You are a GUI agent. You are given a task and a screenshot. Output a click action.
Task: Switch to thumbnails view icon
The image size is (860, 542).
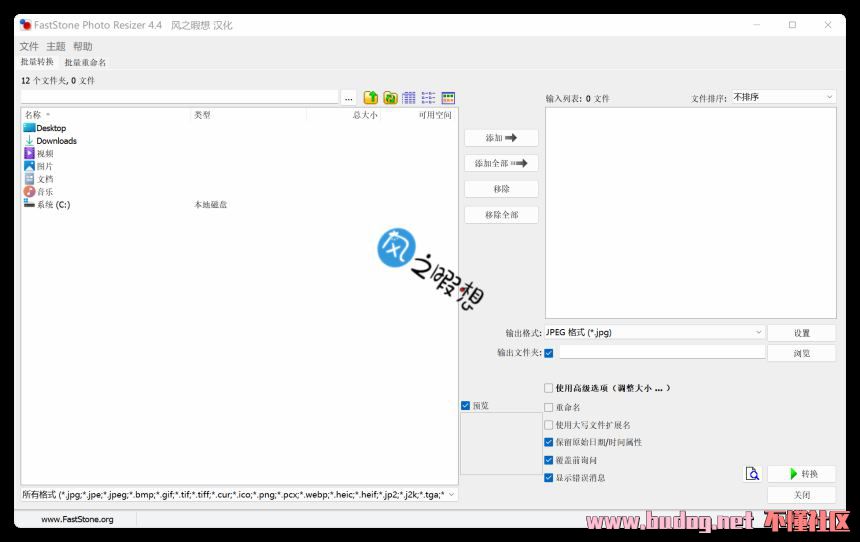(448, 98)
